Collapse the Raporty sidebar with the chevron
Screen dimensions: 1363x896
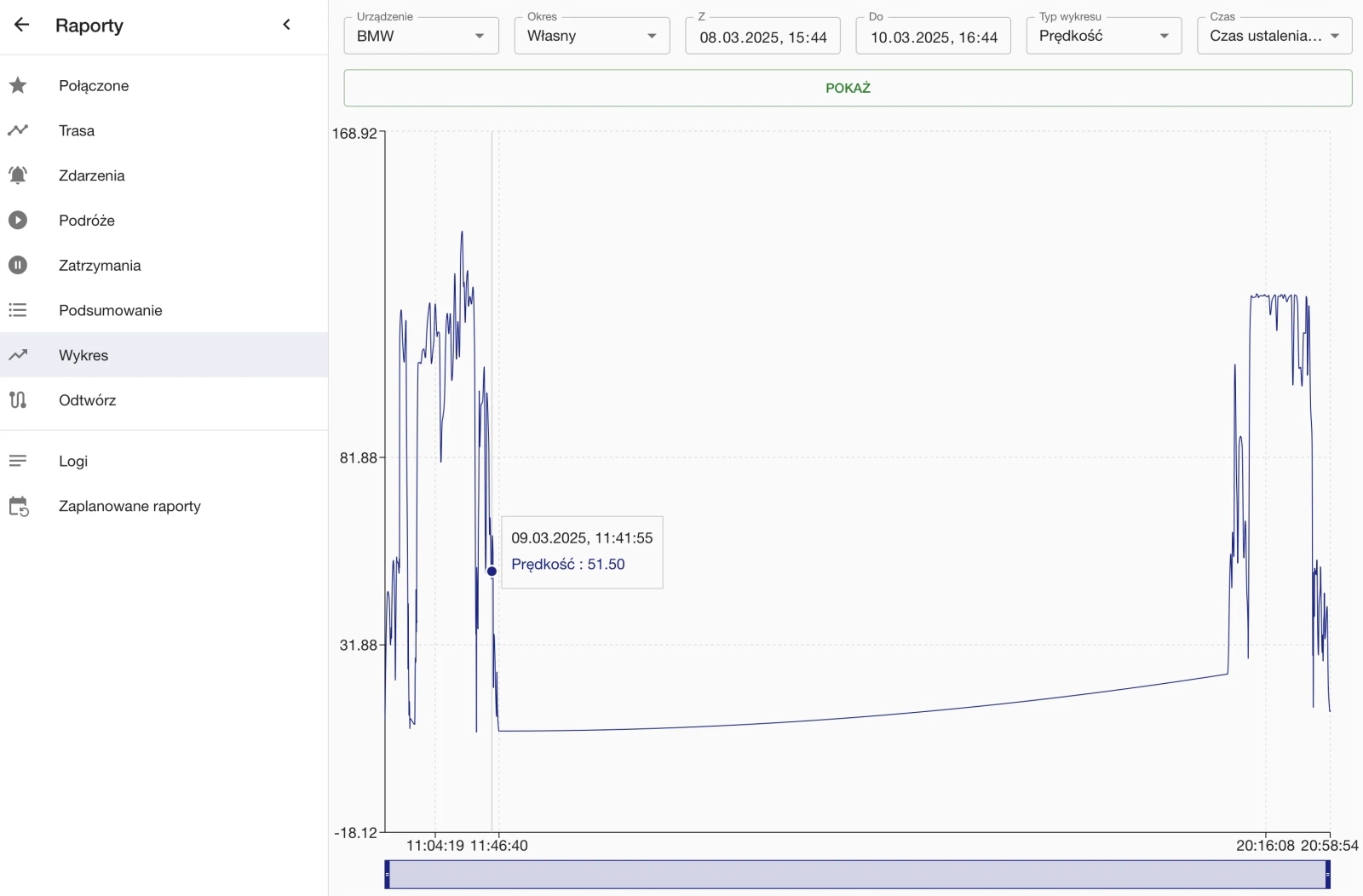coord(287,25)
